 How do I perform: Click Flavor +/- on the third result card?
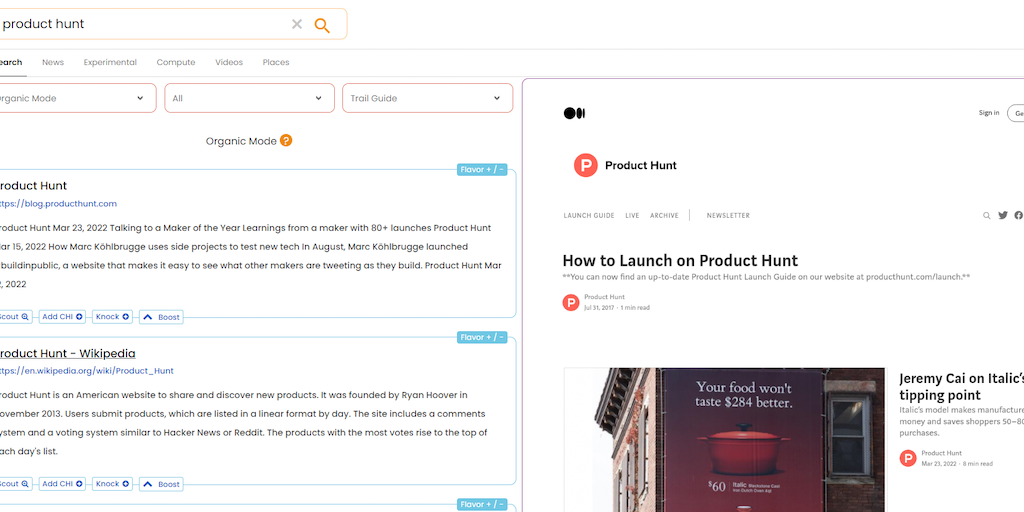[x=482, y=505]
